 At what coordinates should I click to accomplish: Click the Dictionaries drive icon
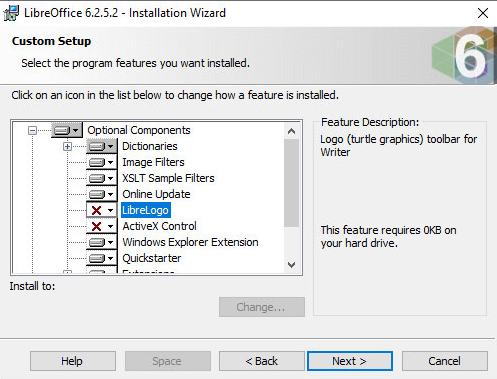[x=101, y=146]
